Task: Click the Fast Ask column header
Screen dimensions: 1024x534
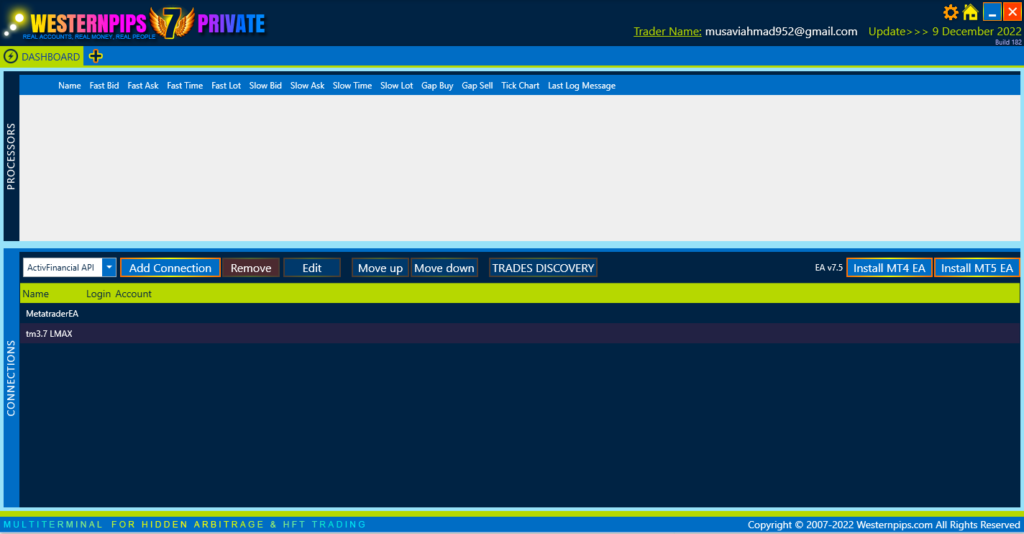Action: tap(142, 86)
